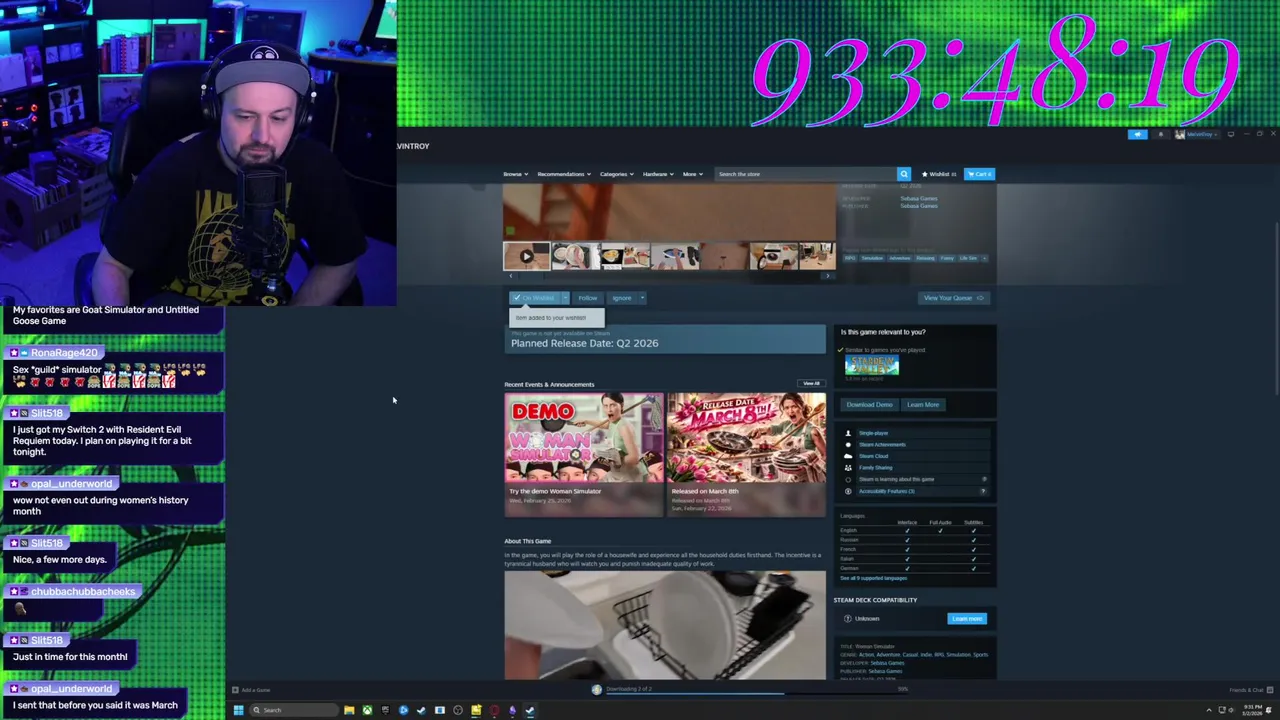This screenshot has height=720, width=1280.
Task: Click the RPG tag
Action: (850, 258)
